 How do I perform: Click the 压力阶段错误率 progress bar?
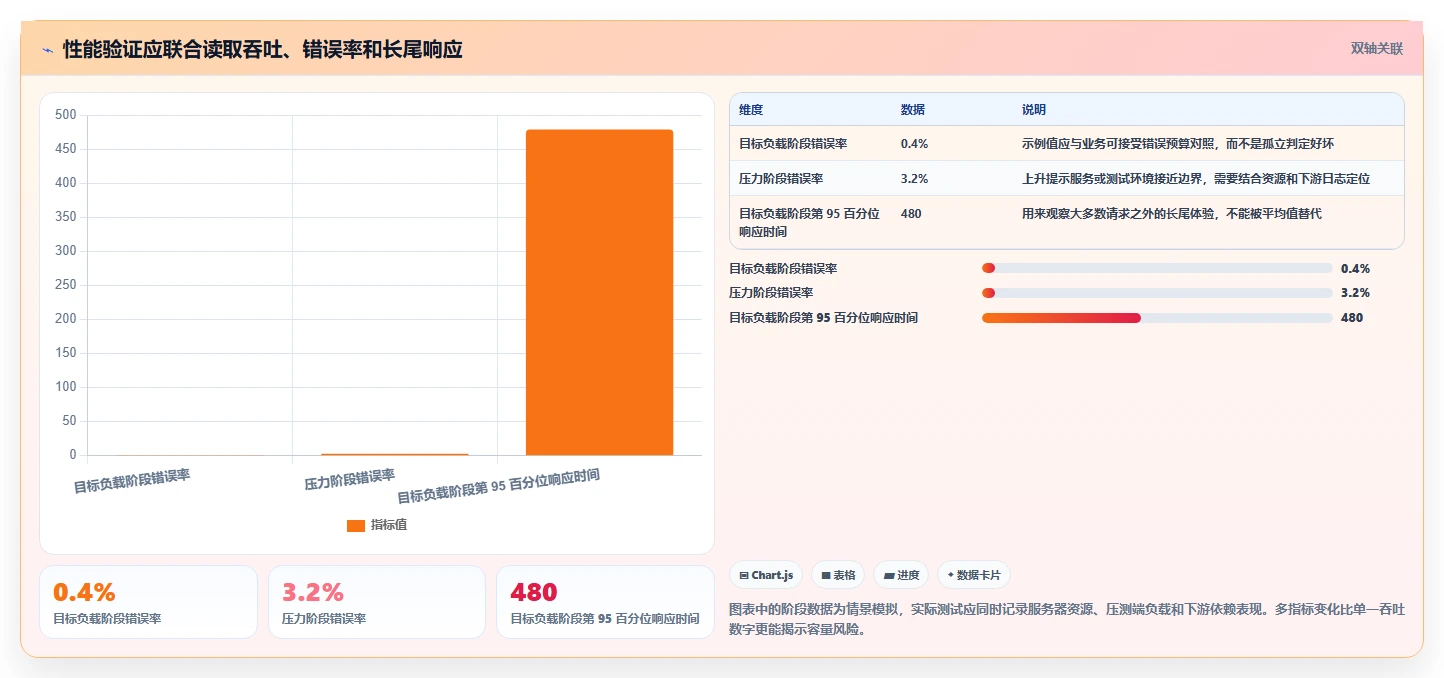click(1157, 293)
